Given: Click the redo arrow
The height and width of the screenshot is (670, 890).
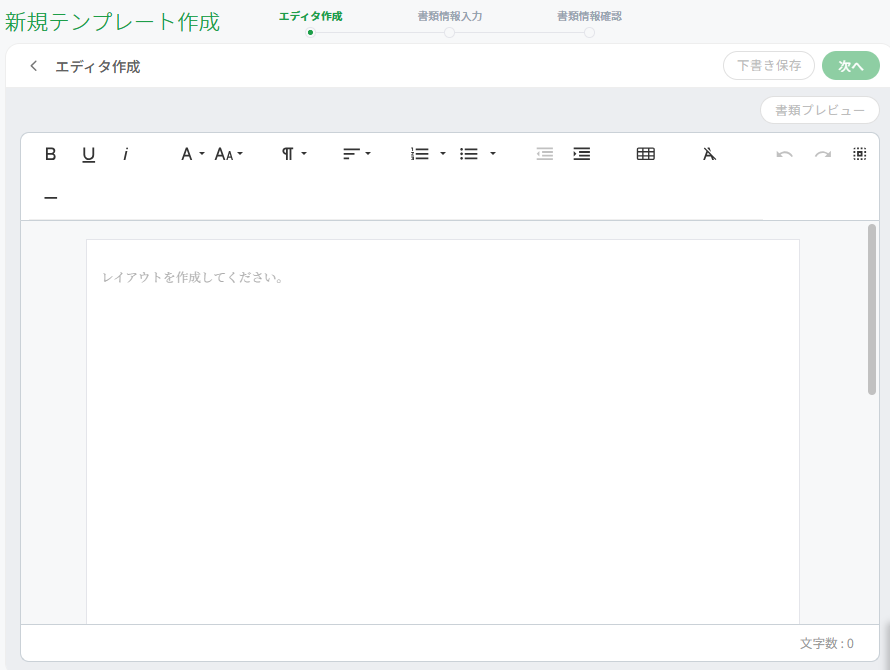Looking at the screenshot, I should pyautogui.click(x=823, y=154).
